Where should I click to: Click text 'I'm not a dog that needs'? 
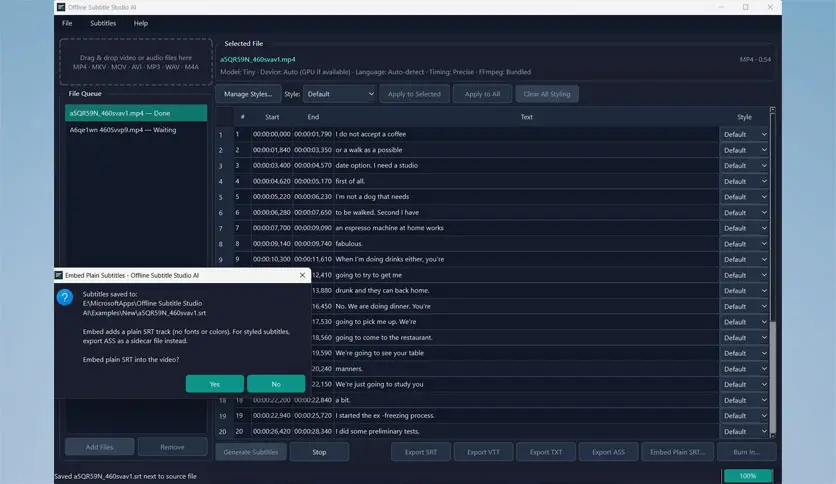click(372, 197)
